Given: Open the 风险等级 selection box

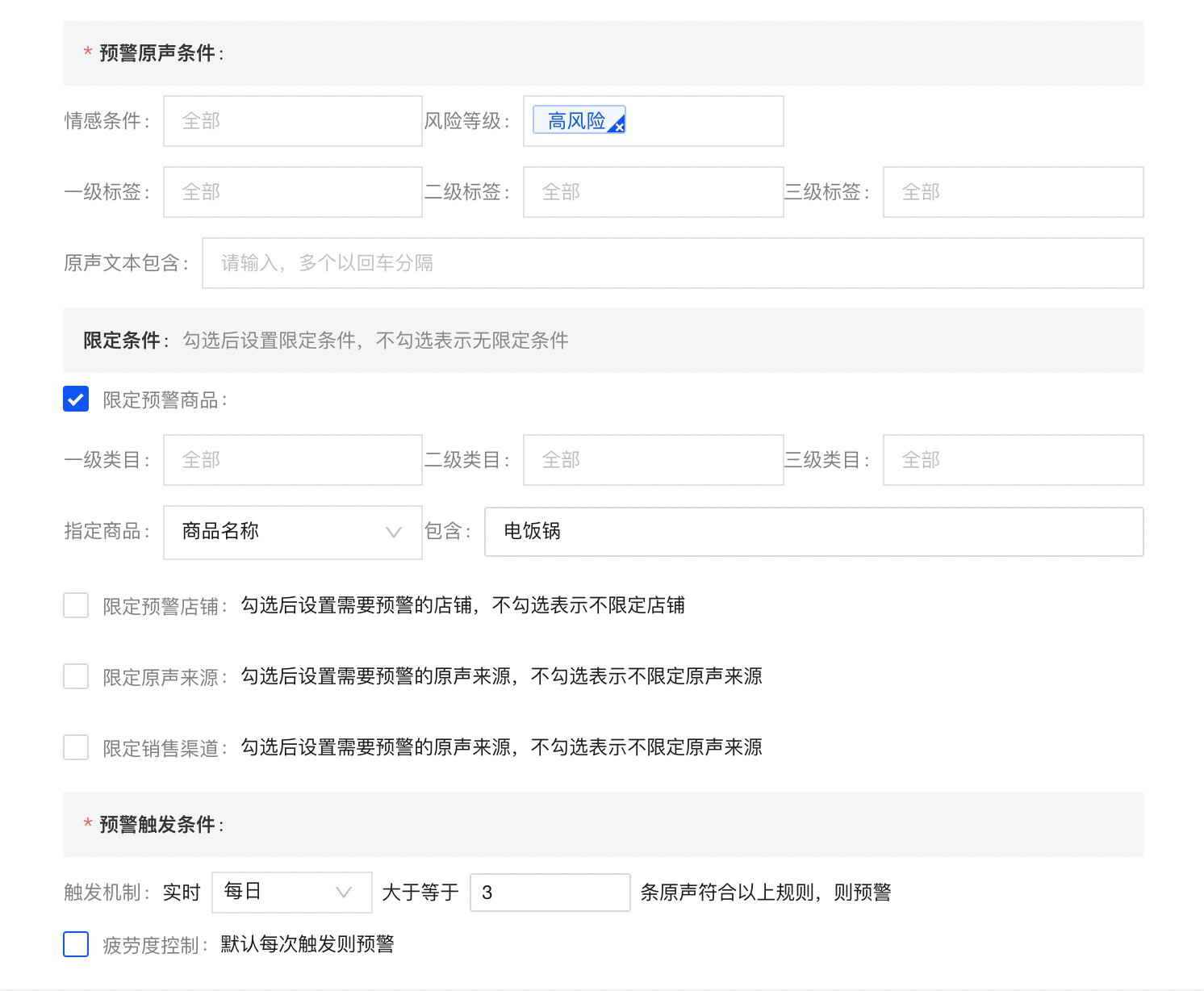Looking at the screenshot, I should (654, 121).
